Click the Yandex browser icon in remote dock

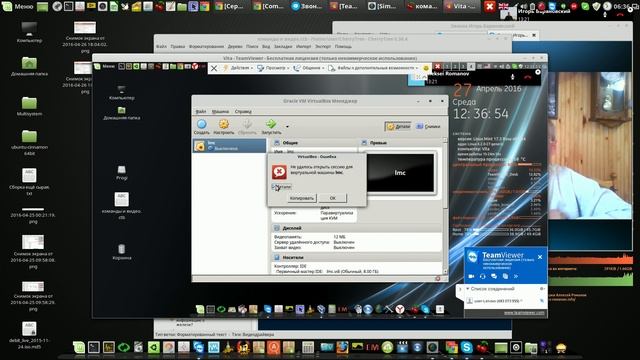pos(400,309)
